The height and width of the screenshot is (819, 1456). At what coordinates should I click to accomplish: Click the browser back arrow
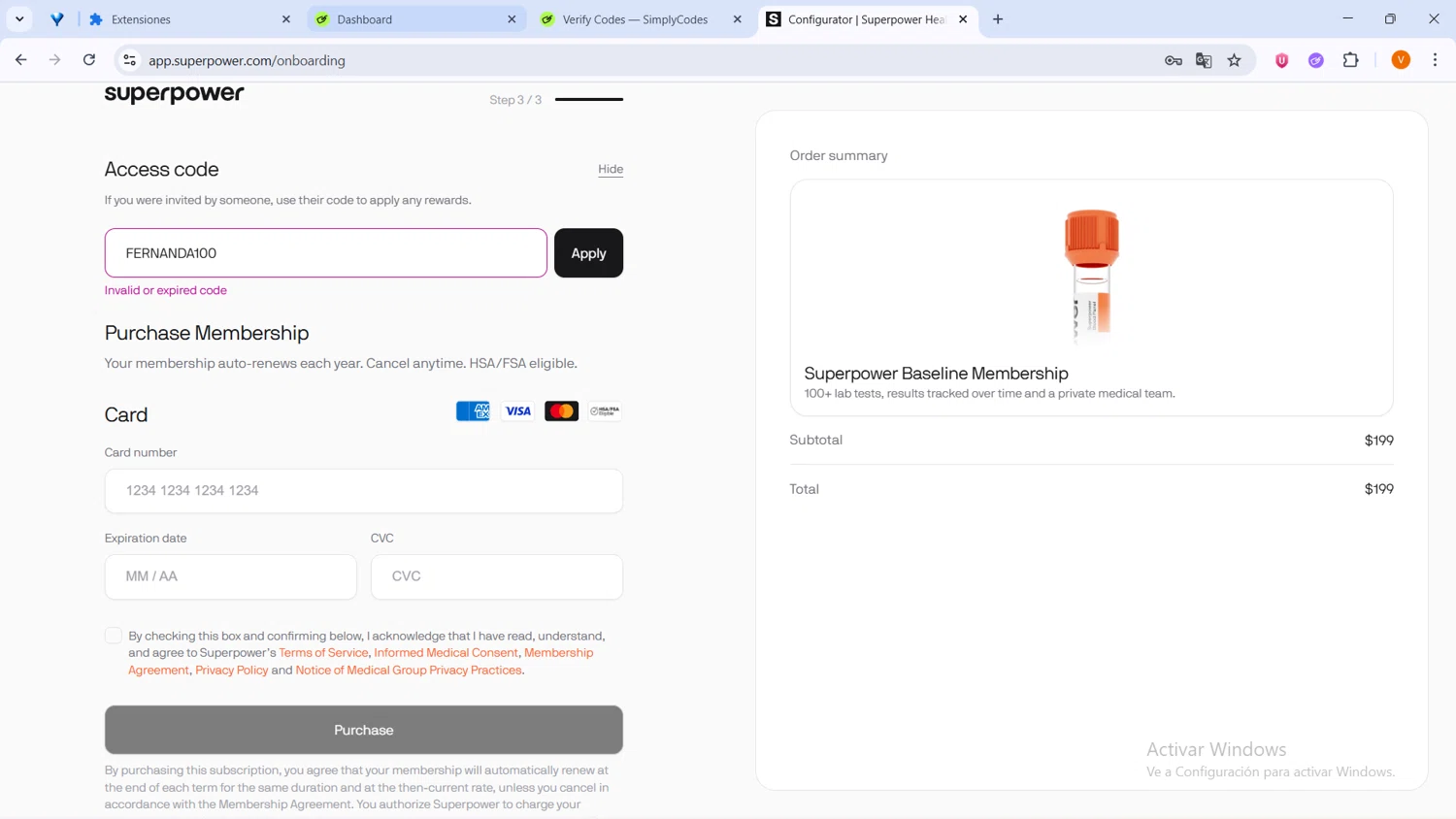[20, 60]
